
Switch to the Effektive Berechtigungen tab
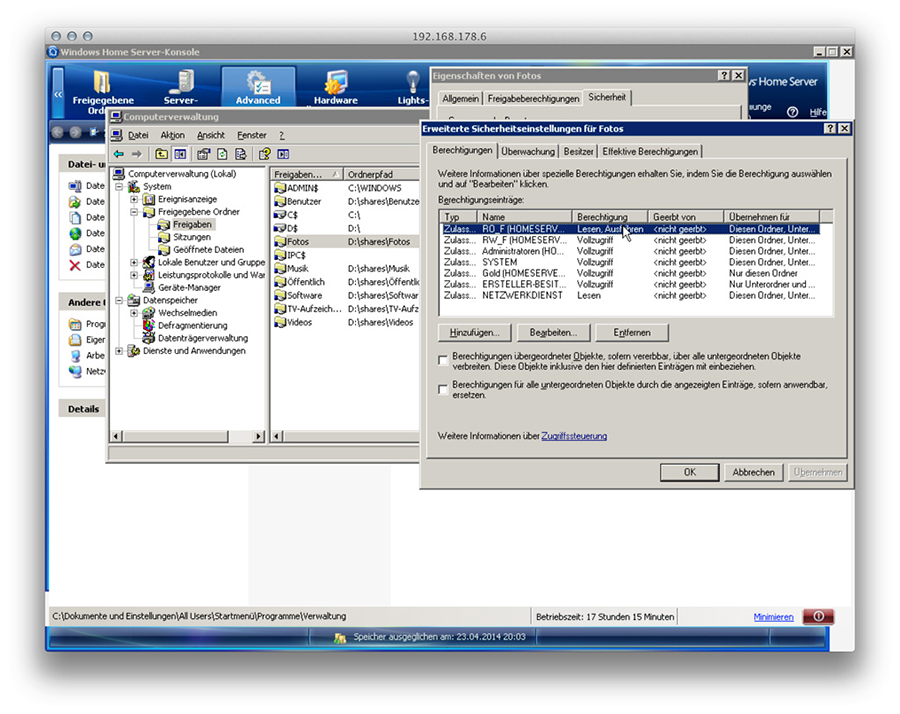click(x=650, y=152)
